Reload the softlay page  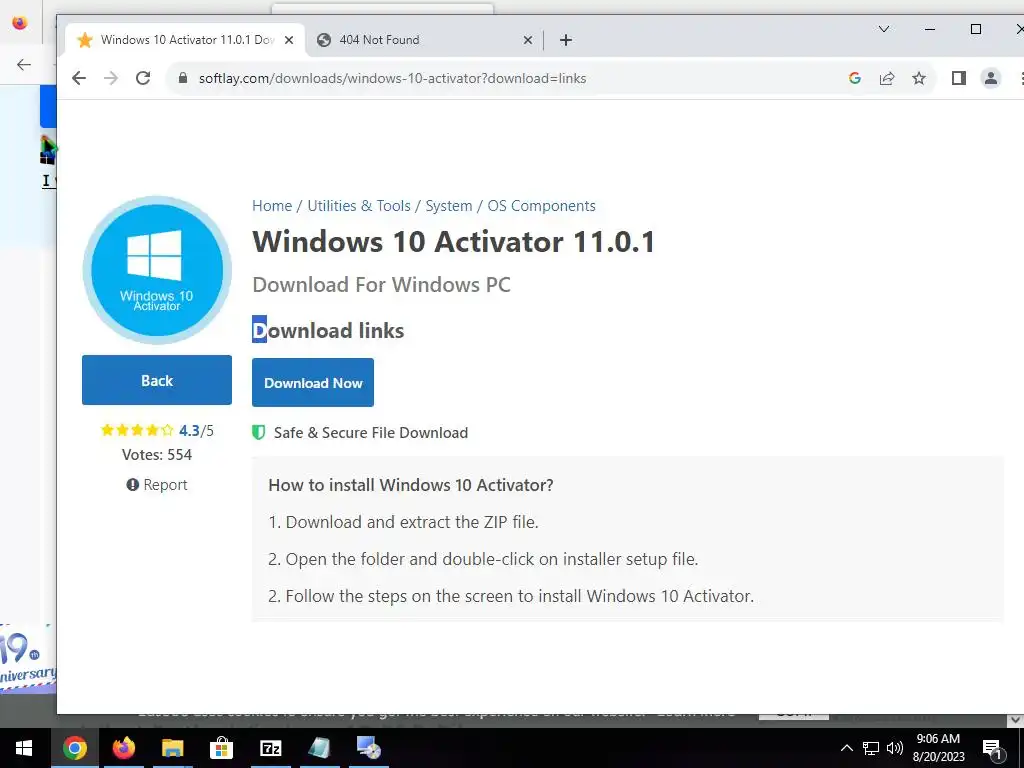coord(143,78)
